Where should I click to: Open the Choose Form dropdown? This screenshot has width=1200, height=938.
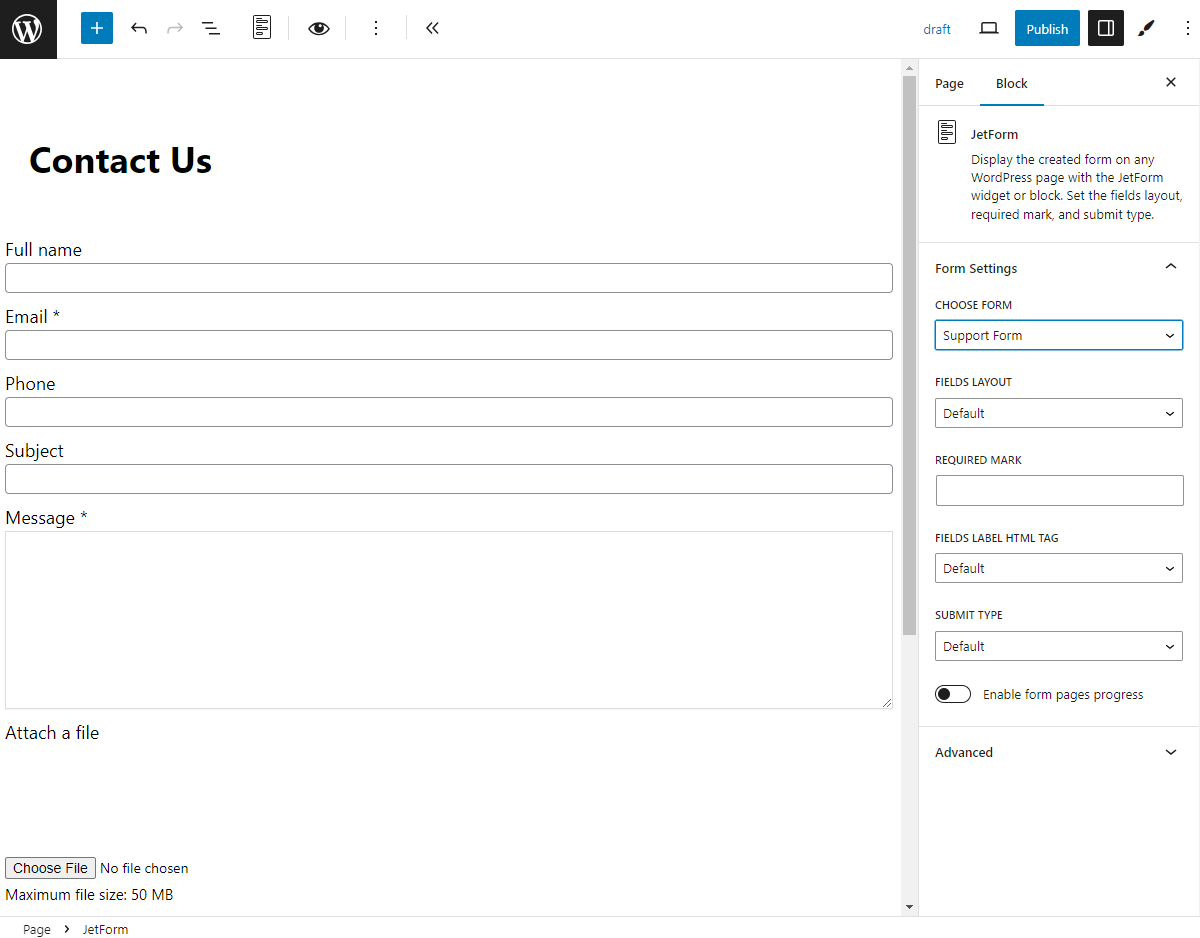(1058, 335)
